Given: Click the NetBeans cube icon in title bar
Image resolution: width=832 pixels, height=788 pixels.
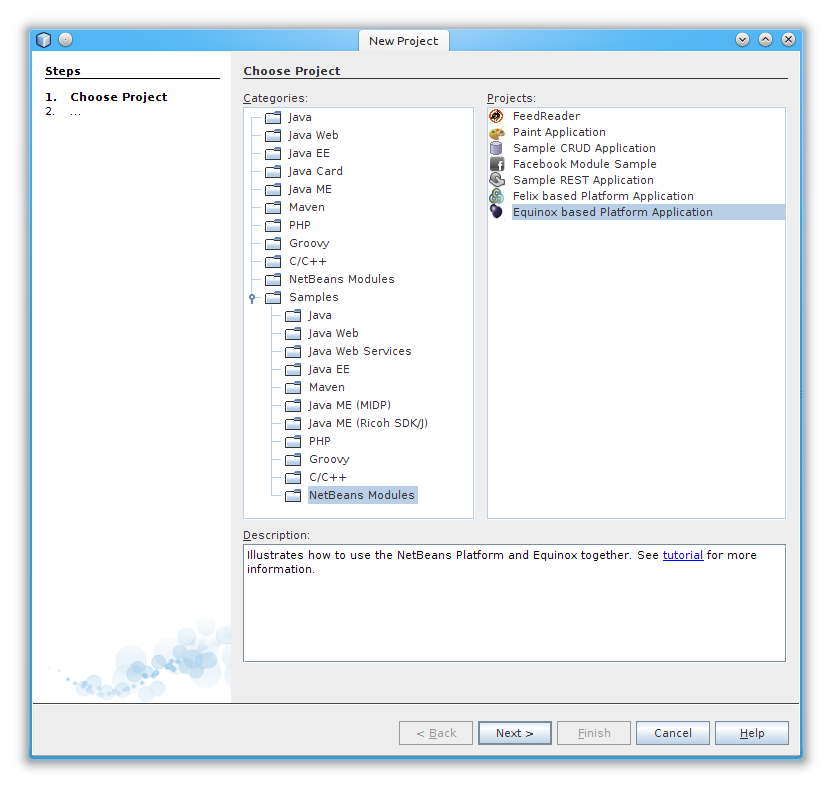Looking at the screenshot, I should (44, 40).
